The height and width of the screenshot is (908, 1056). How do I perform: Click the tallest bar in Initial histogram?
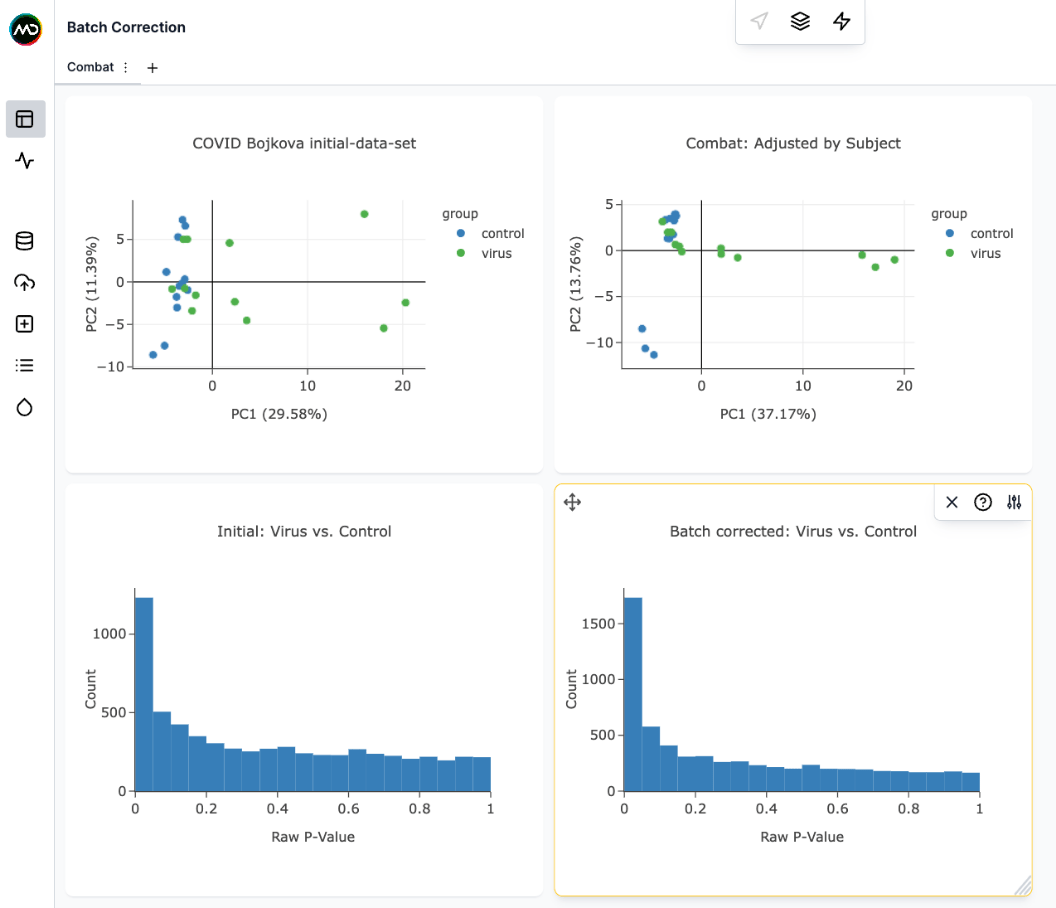(144, 694)
